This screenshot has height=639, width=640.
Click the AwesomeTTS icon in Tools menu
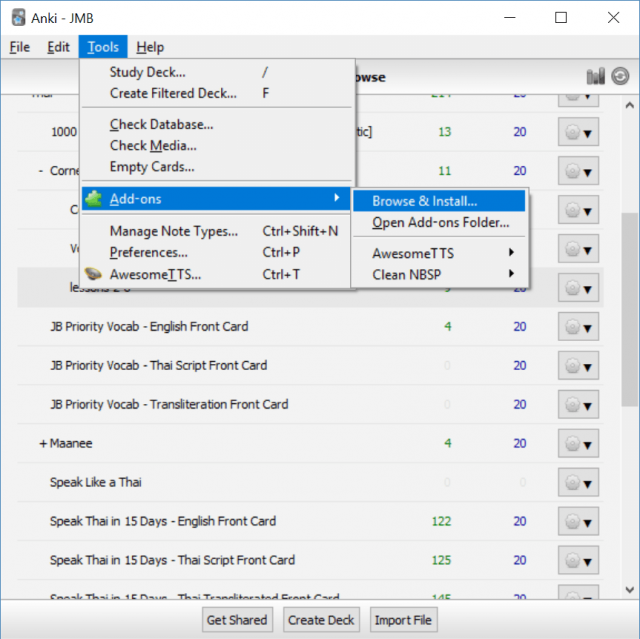93,274
